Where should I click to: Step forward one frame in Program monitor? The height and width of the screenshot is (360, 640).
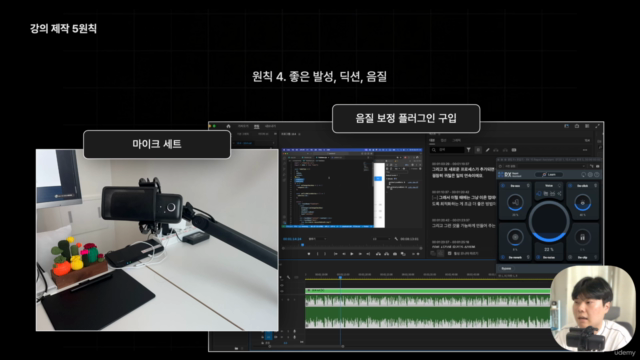tap(360, 254)
